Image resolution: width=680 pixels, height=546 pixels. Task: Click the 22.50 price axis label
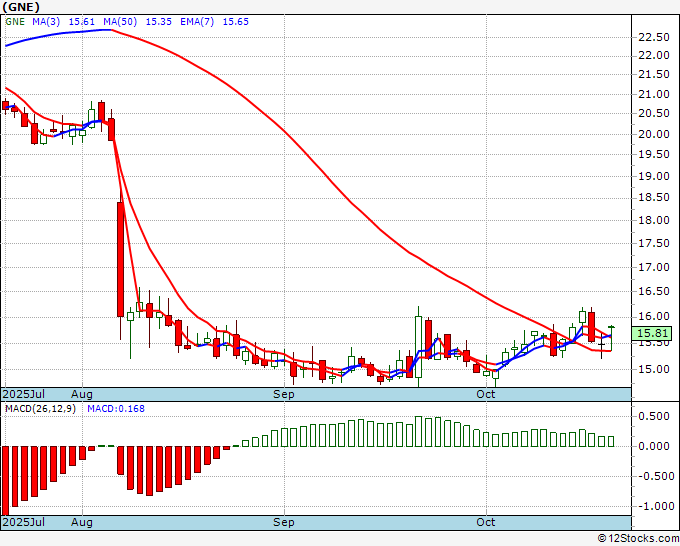pyautogui.click(x=654, y=38)
